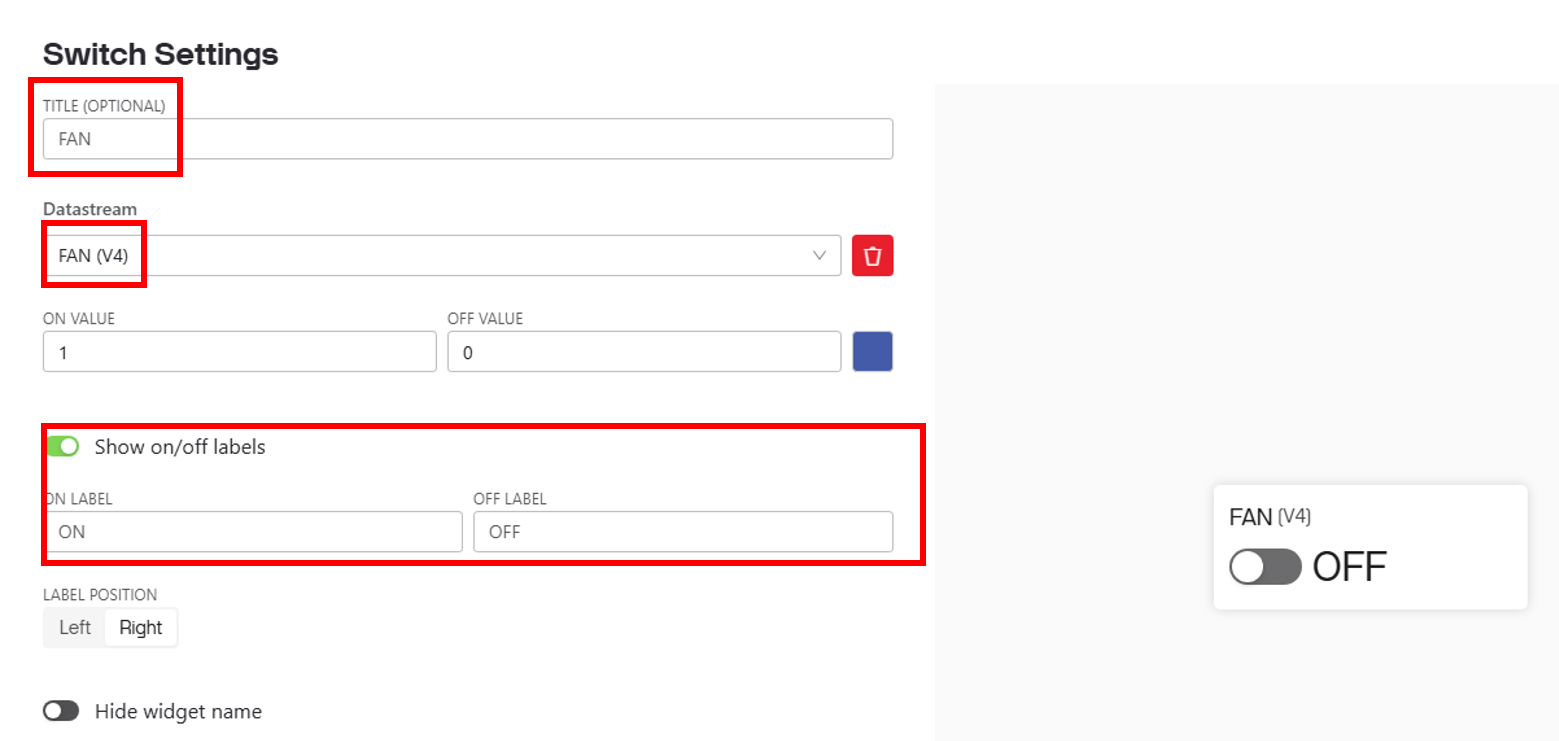
Task: Select Right label position
Action: coord(140,627)
